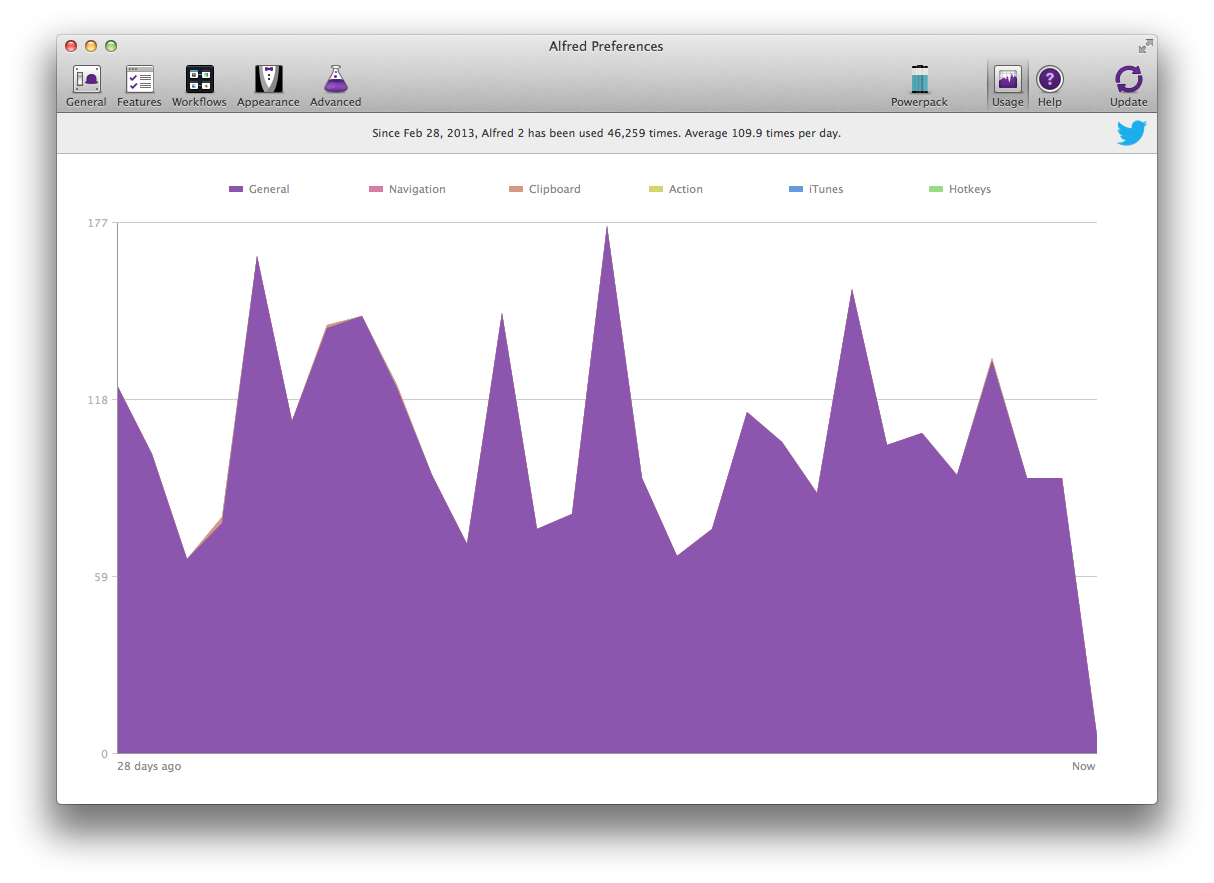
Task: Toggle full screen with the arrows icon
Action: (x=1145, y=46)
